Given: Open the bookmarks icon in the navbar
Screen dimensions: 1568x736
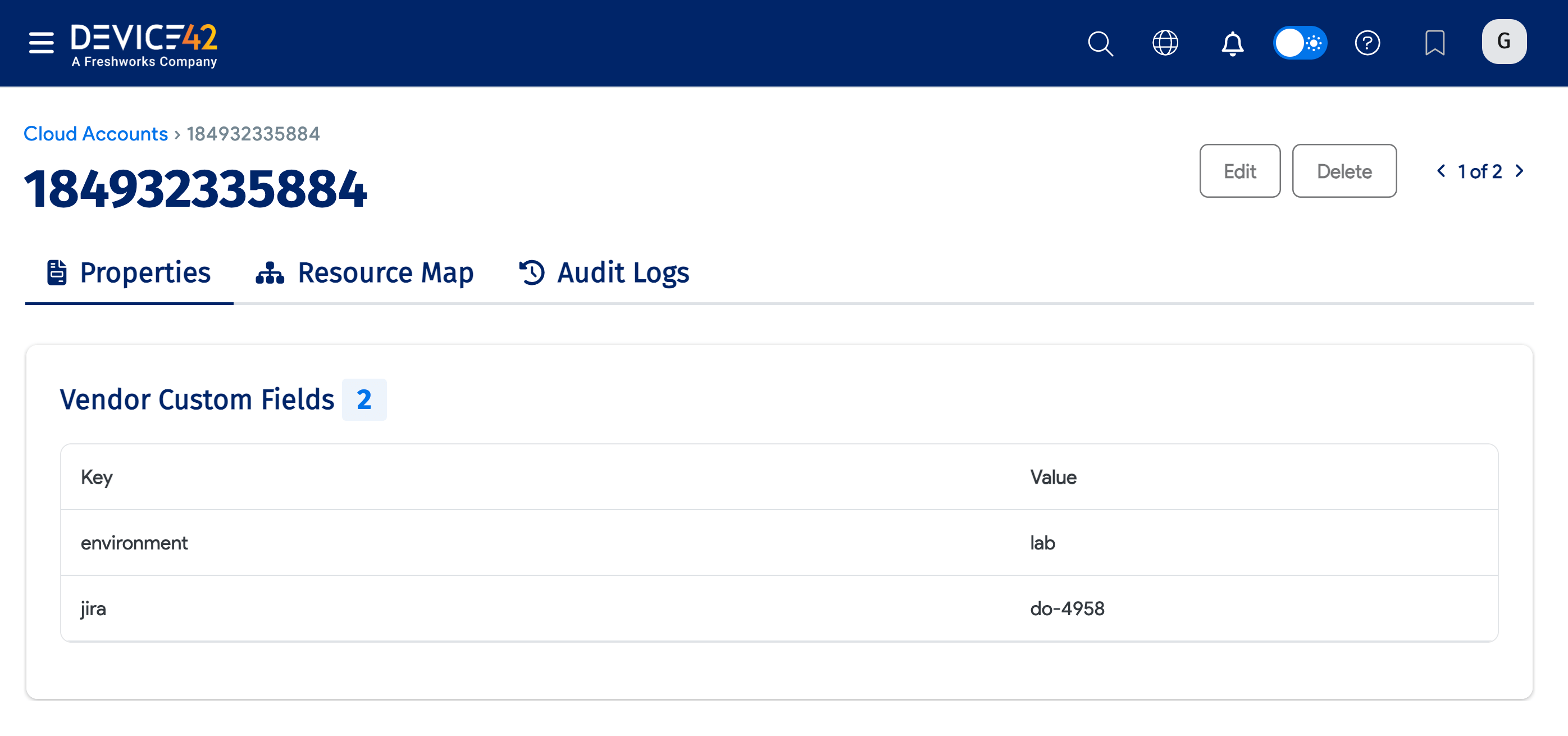Looking at the screenshot, I should (1435, 43).
